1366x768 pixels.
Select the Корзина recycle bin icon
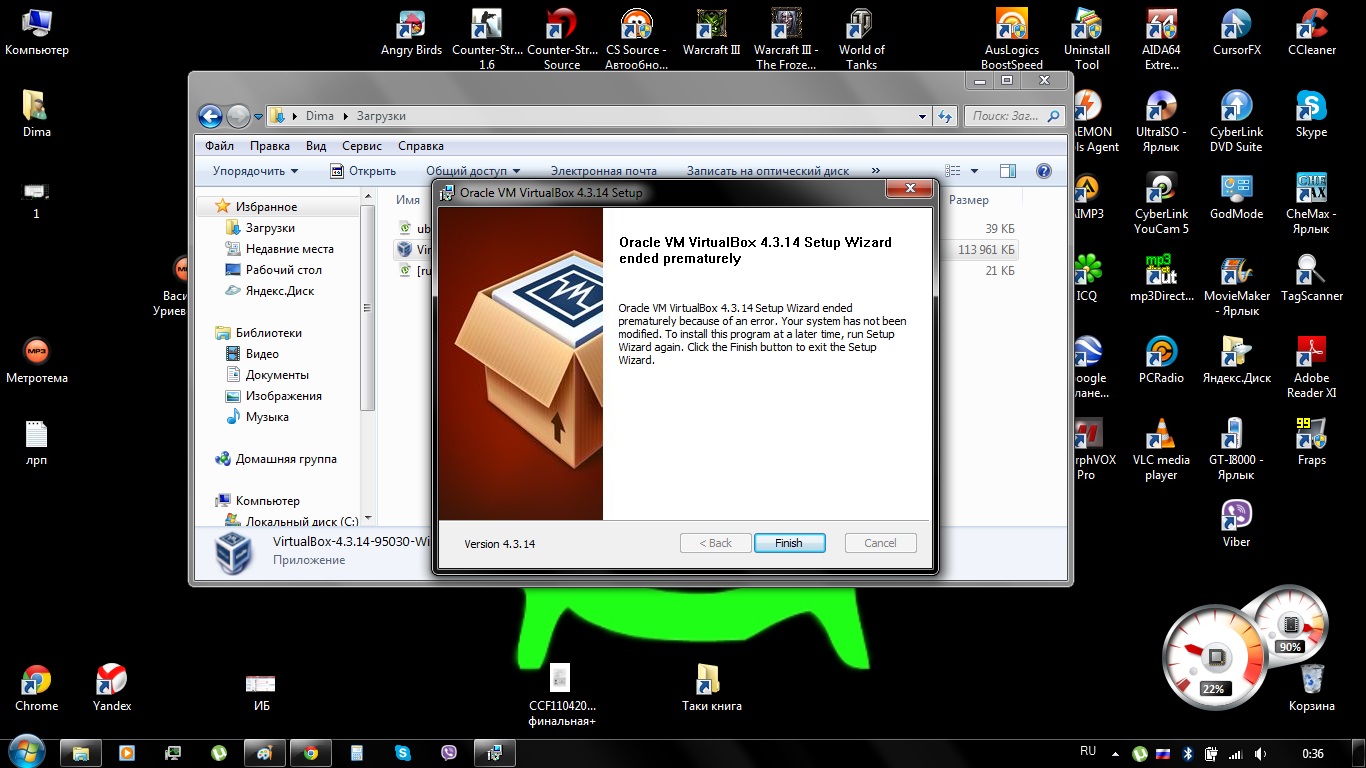click(x=1312, y=689)
